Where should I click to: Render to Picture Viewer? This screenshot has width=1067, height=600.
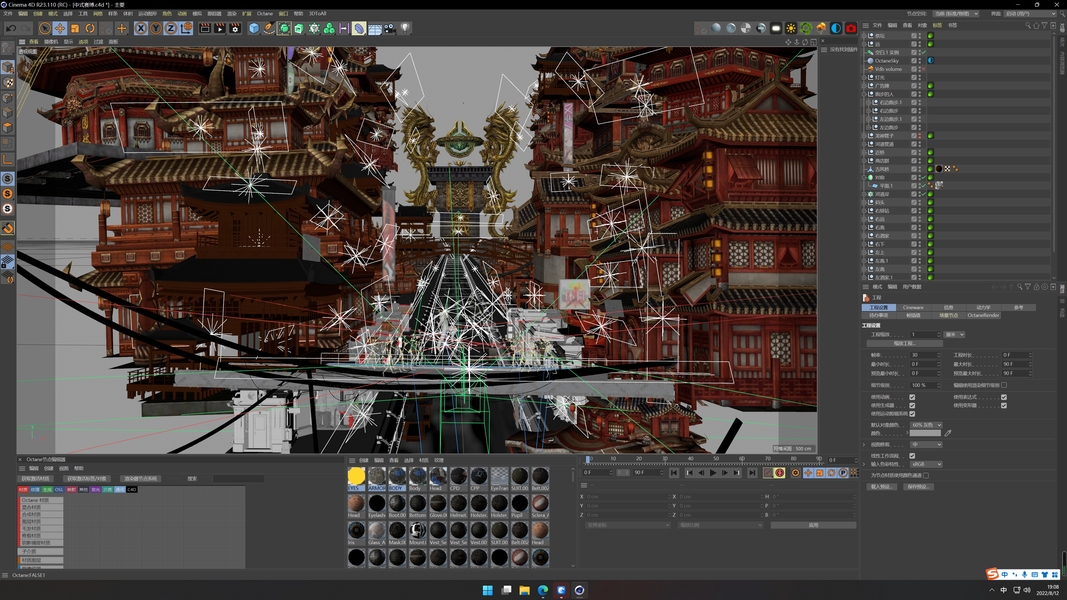(220, 28)
